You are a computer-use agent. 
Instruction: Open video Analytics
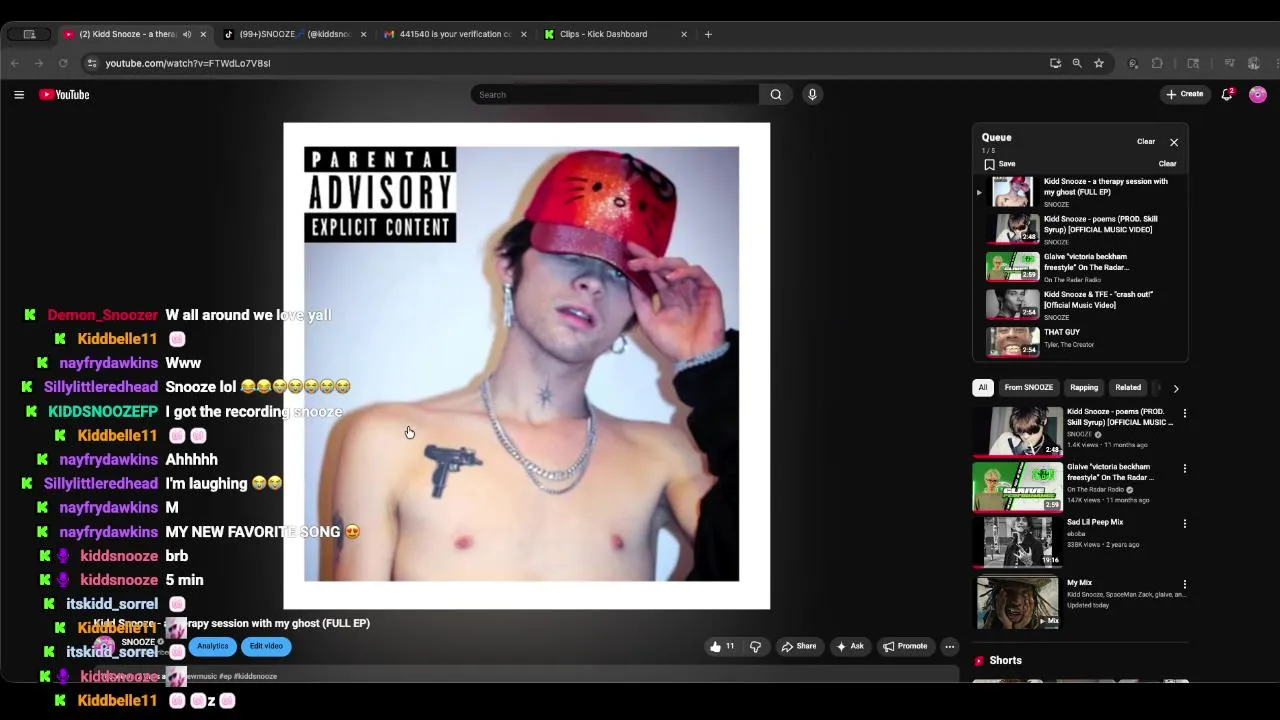click(212, 646)
